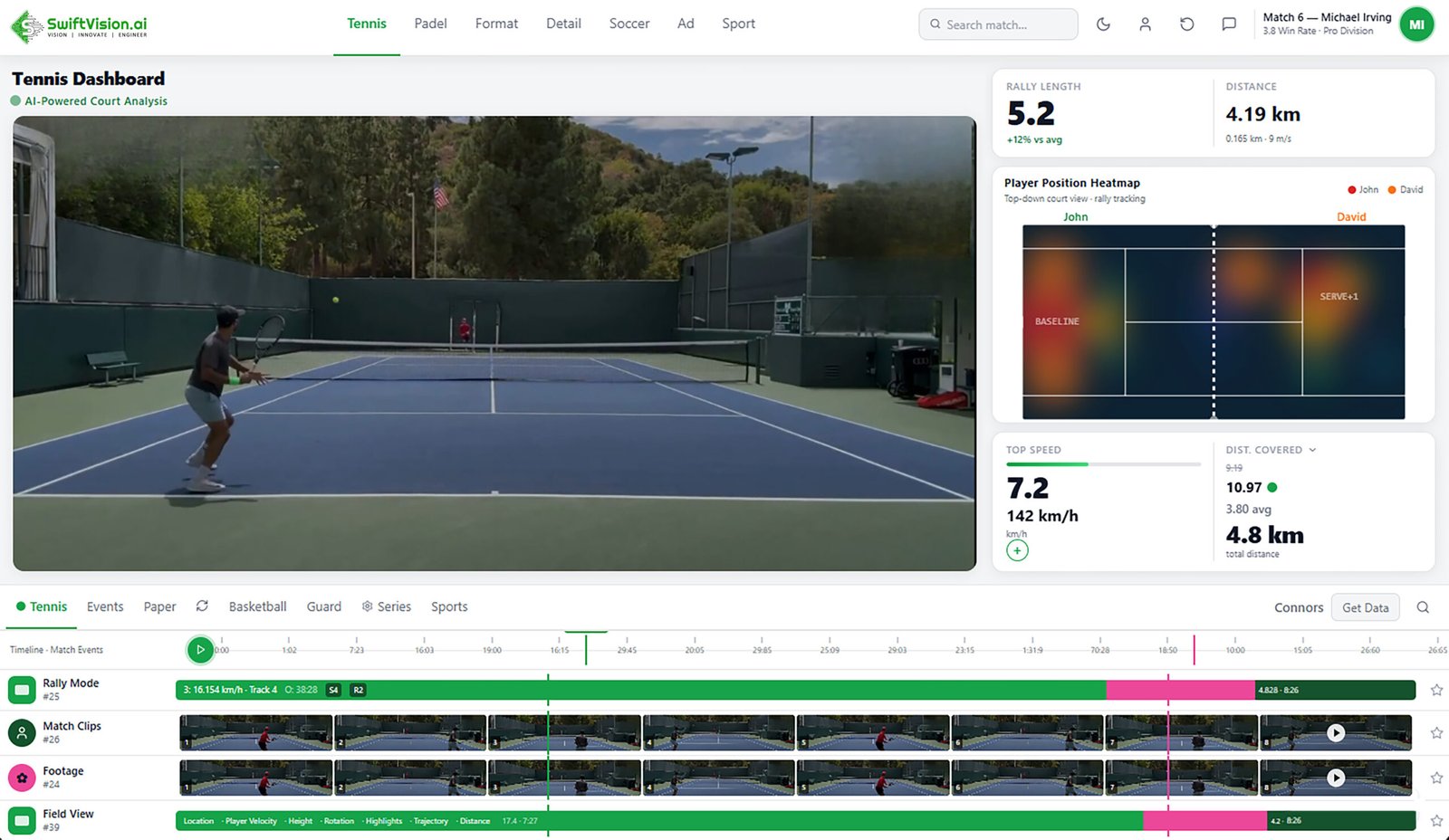The image size is (1449, 840).
Task: Click Player Velocity in Field View track
Action: 251,821
